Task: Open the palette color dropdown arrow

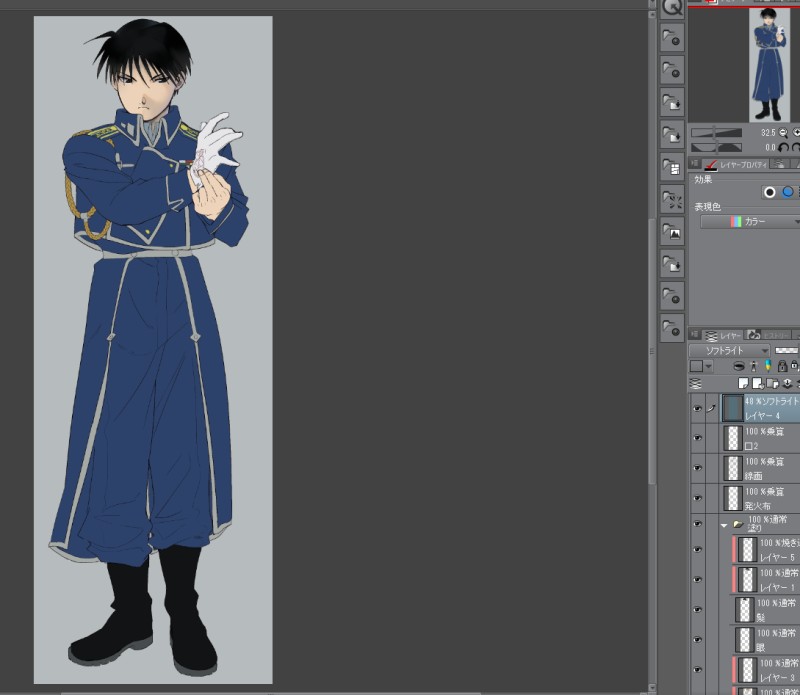Action: click(709, 366)
